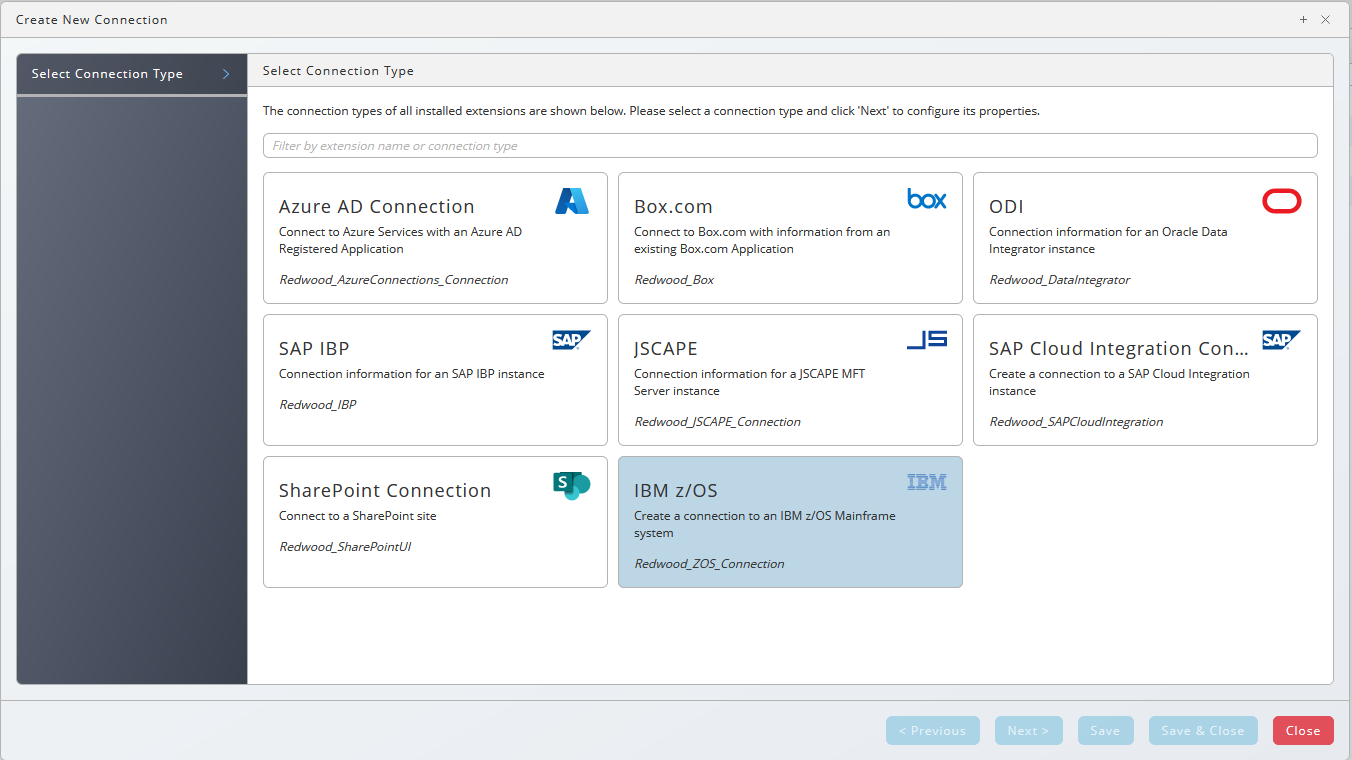The height and width of the screenshot is (760, 1352).
Task: Pick the SAP IBP connection heading
Action: point(314,349)
